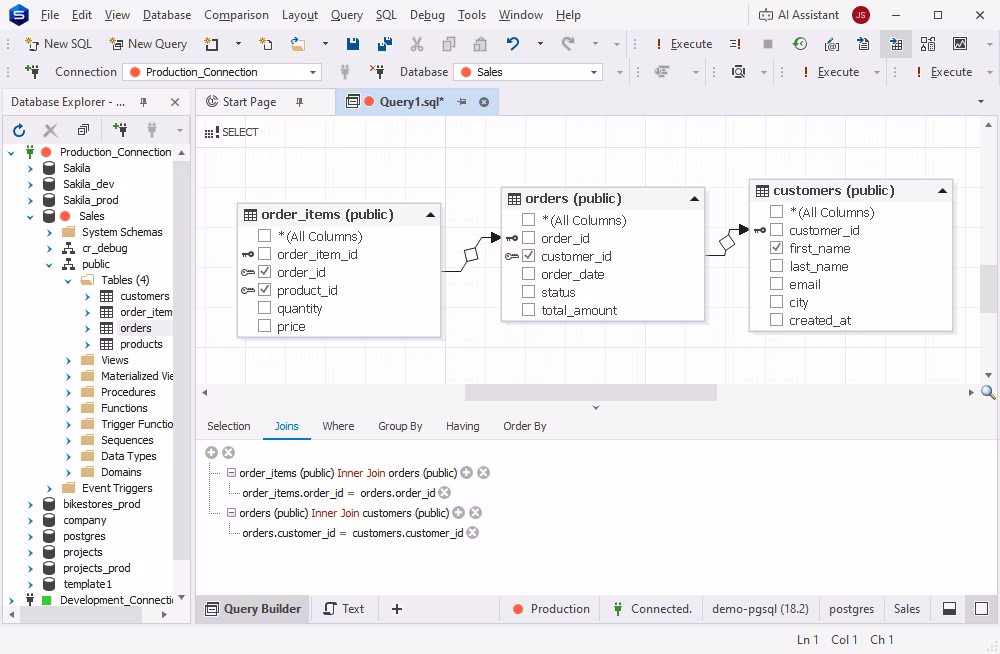Uncheck first_name in customers table
Viewport: 1000px width, 654px height.
[x=777, y=248]
